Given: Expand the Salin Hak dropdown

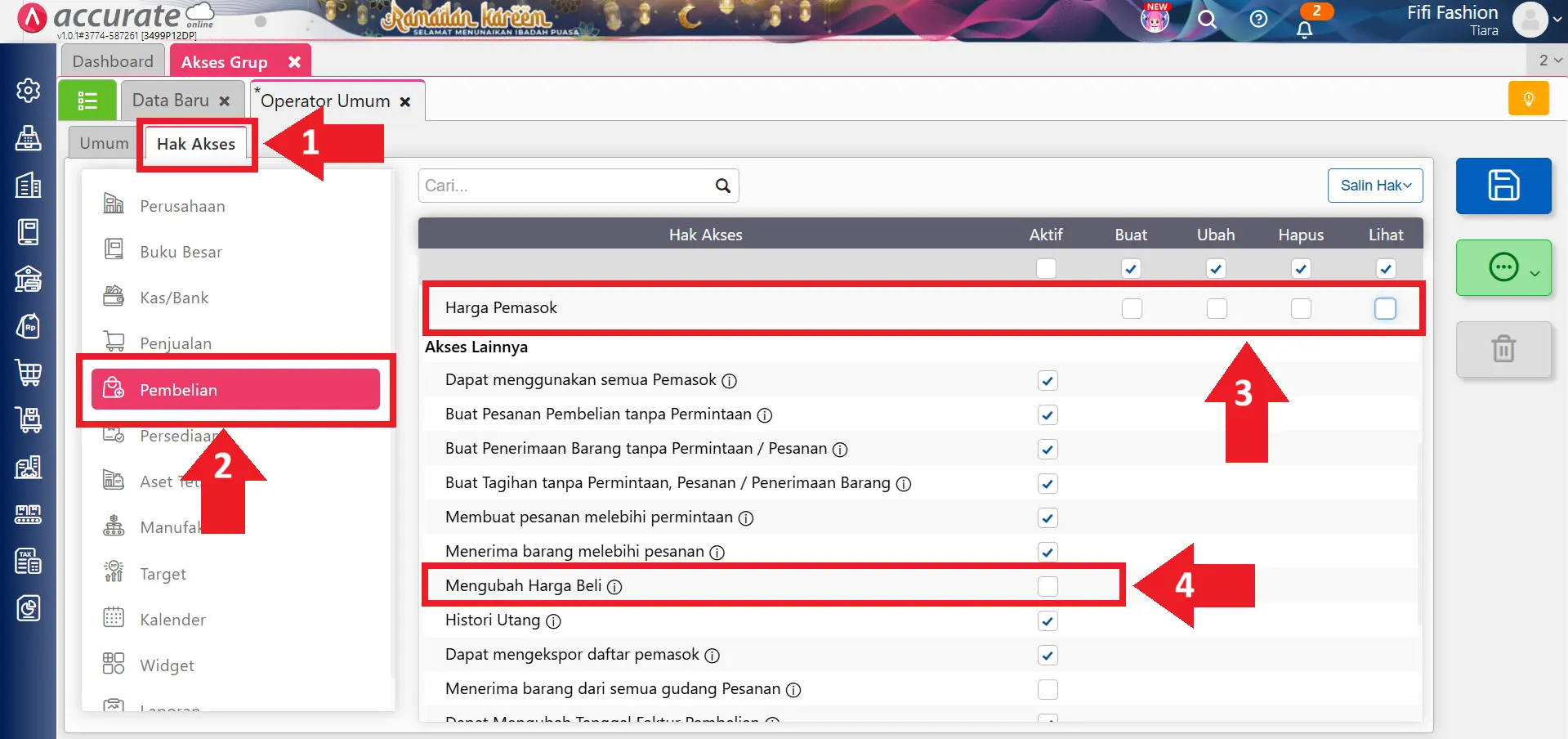Looking at the screenshot, I should 1374,186.
